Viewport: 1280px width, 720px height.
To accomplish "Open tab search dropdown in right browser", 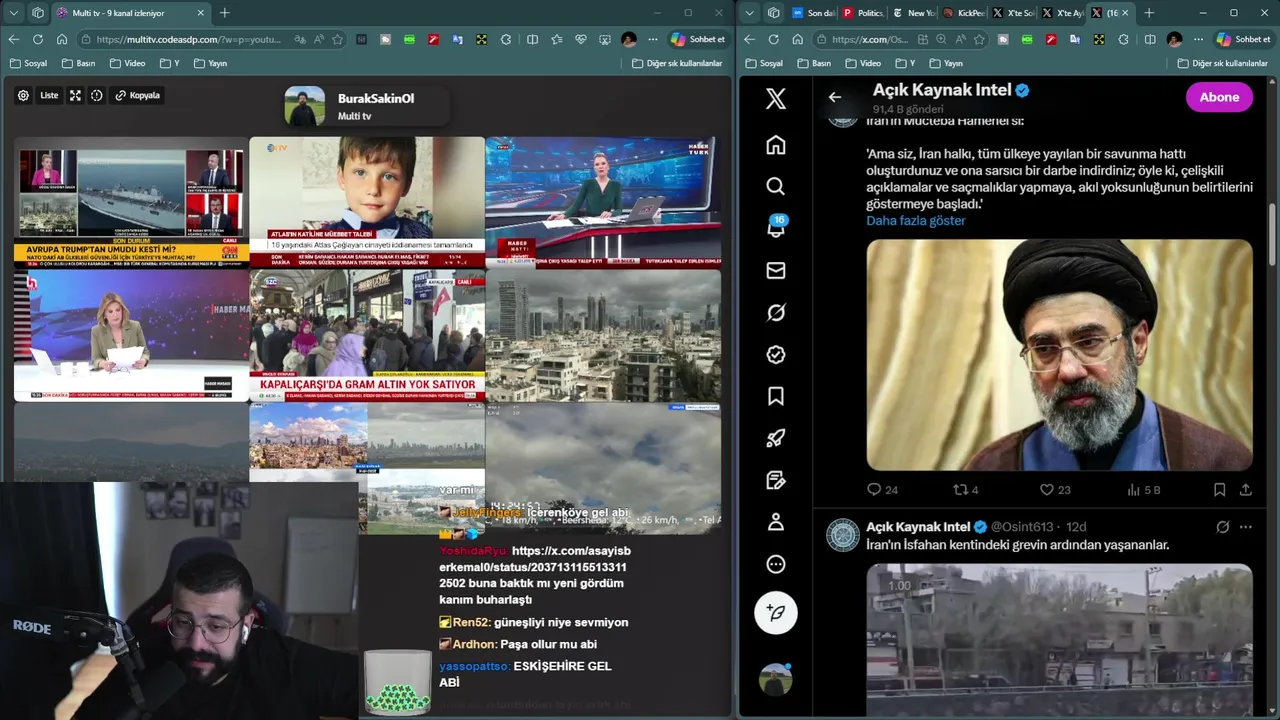I will coord(750,13).
